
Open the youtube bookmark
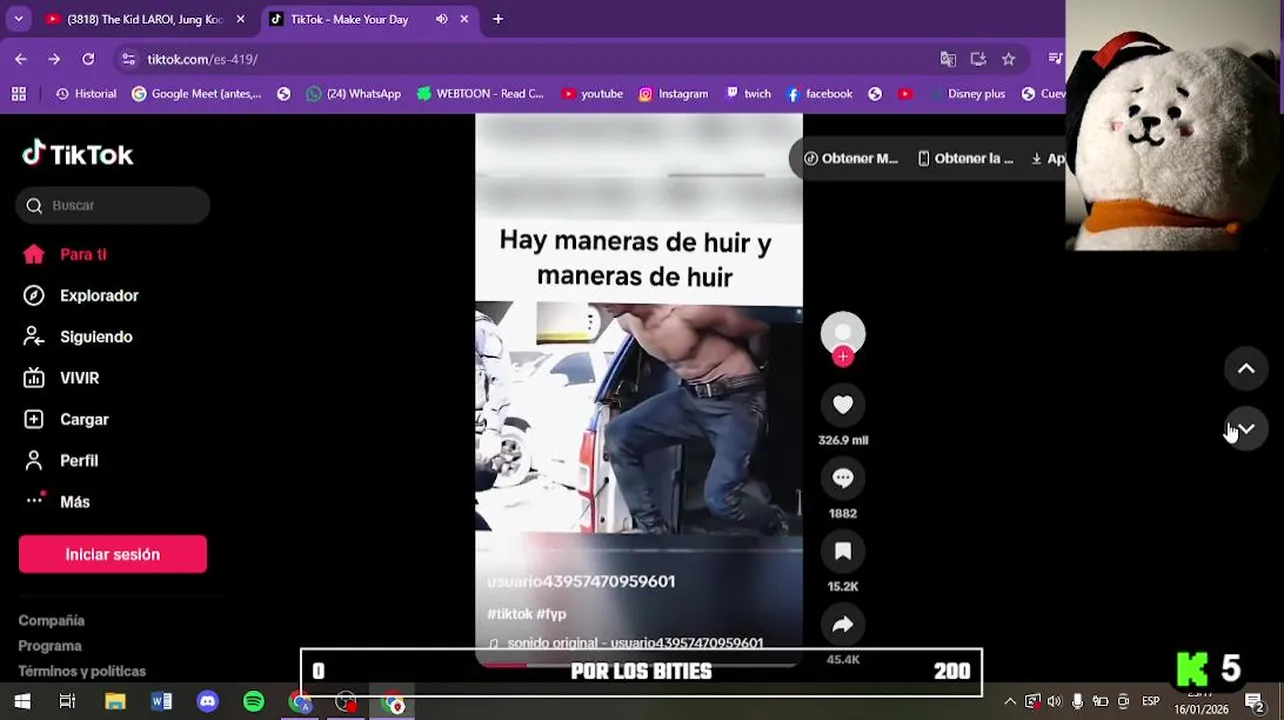[592, 93]
